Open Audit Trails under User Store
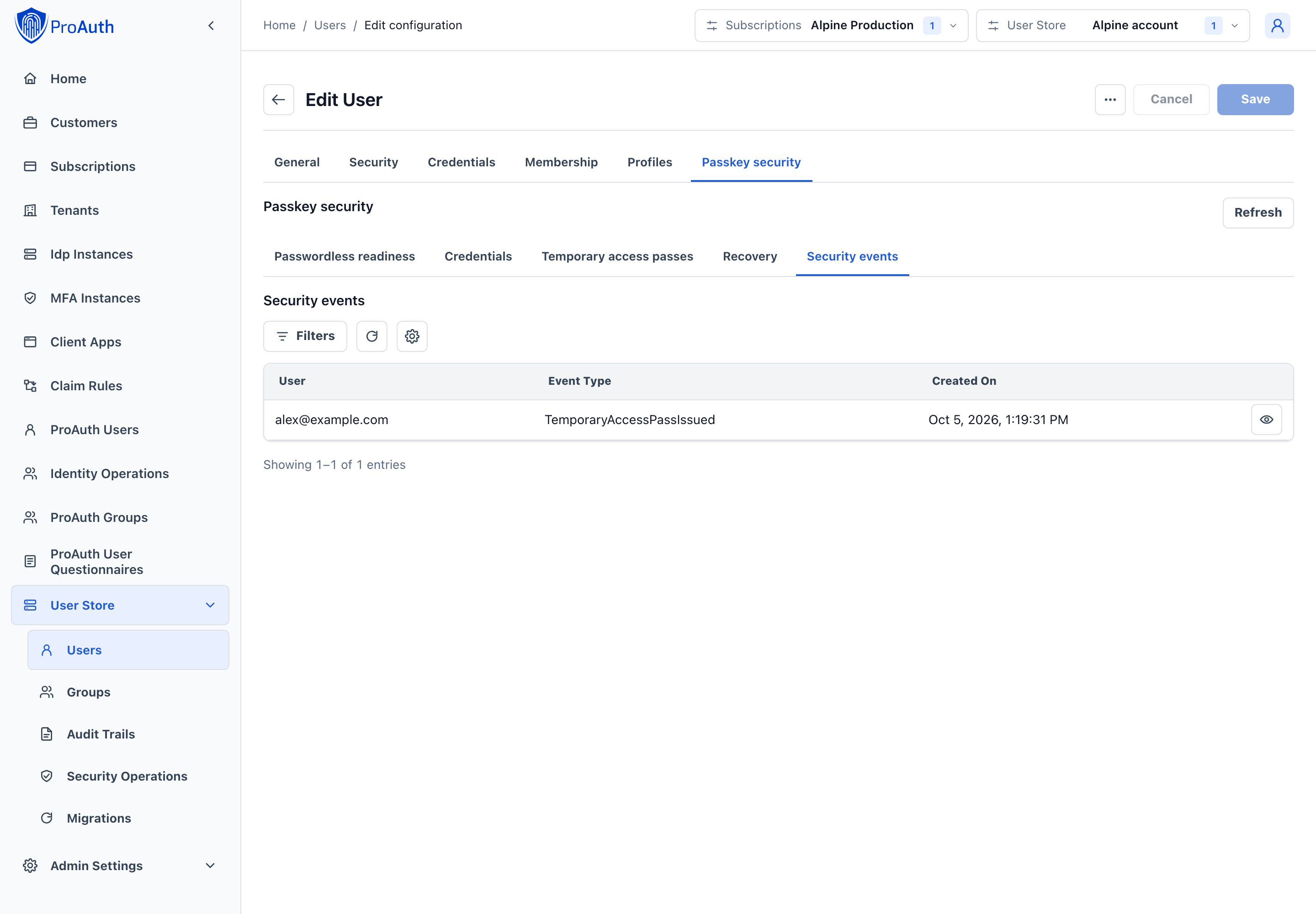The width and height of the screenshot is (1316, 914). (128, 734)
